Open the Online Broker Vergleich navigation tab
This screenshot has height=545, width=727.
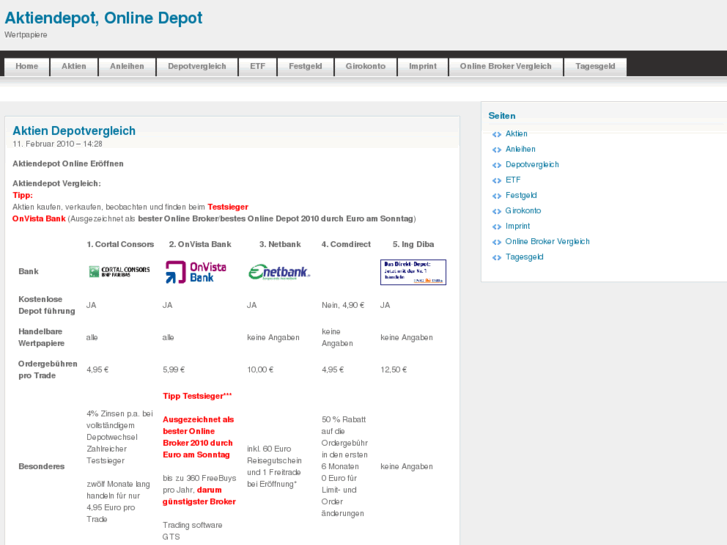point(506,66)
